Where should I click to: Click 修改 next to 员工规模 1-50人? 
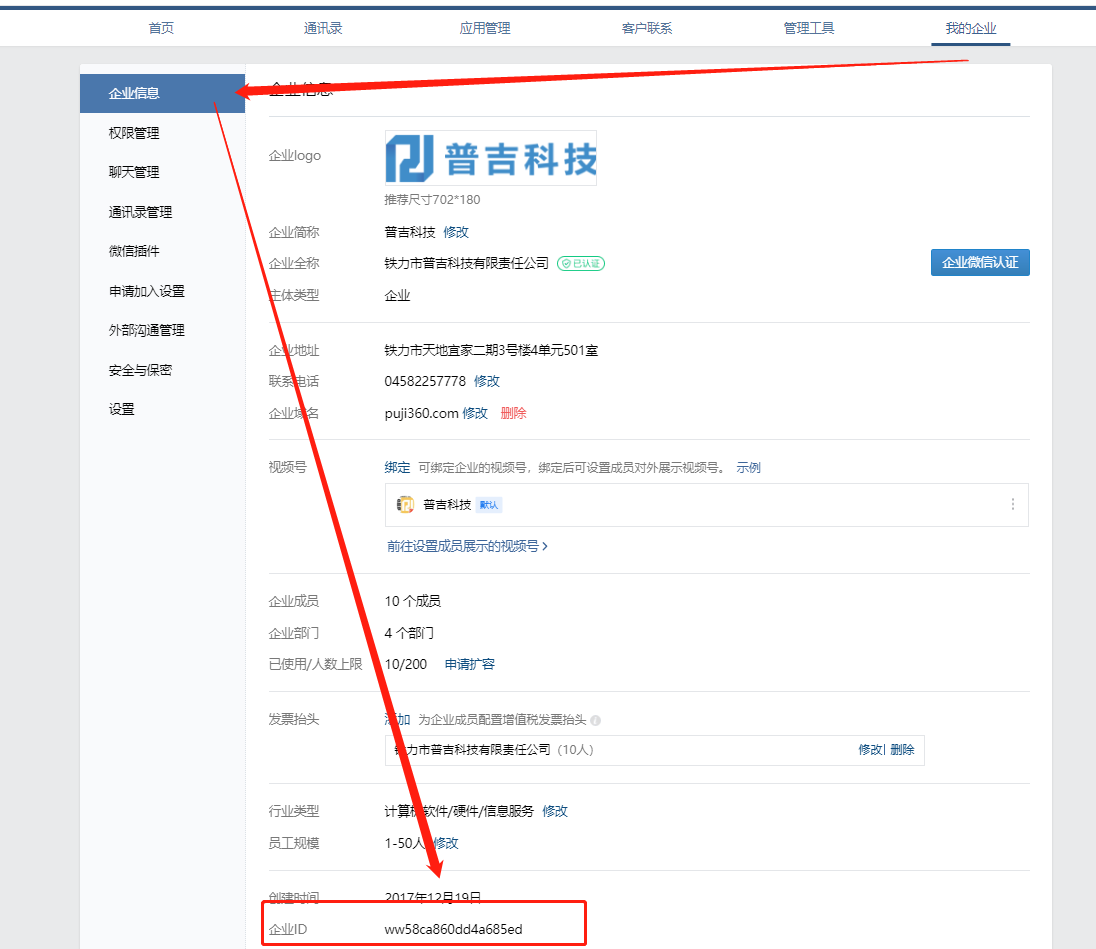pyautogui.click(x=446, y=843)
